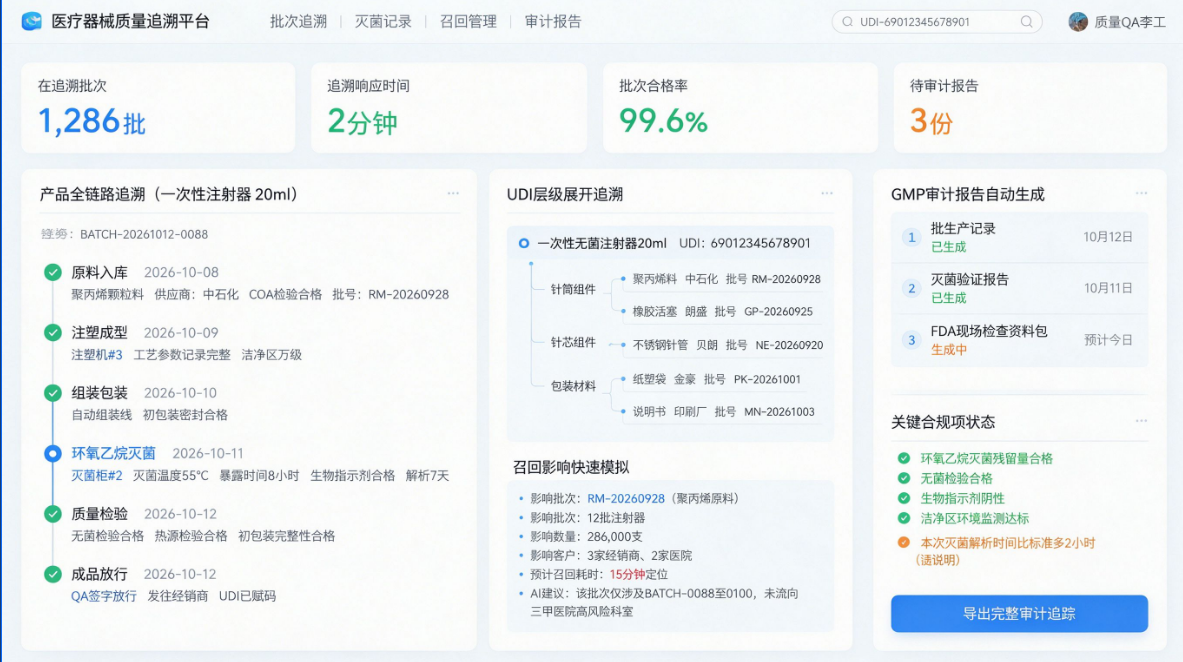This screenshot has width=1183, height=662.
Task: Click the 影响批次: 12批注射器 line
Action: click(588, 518)
